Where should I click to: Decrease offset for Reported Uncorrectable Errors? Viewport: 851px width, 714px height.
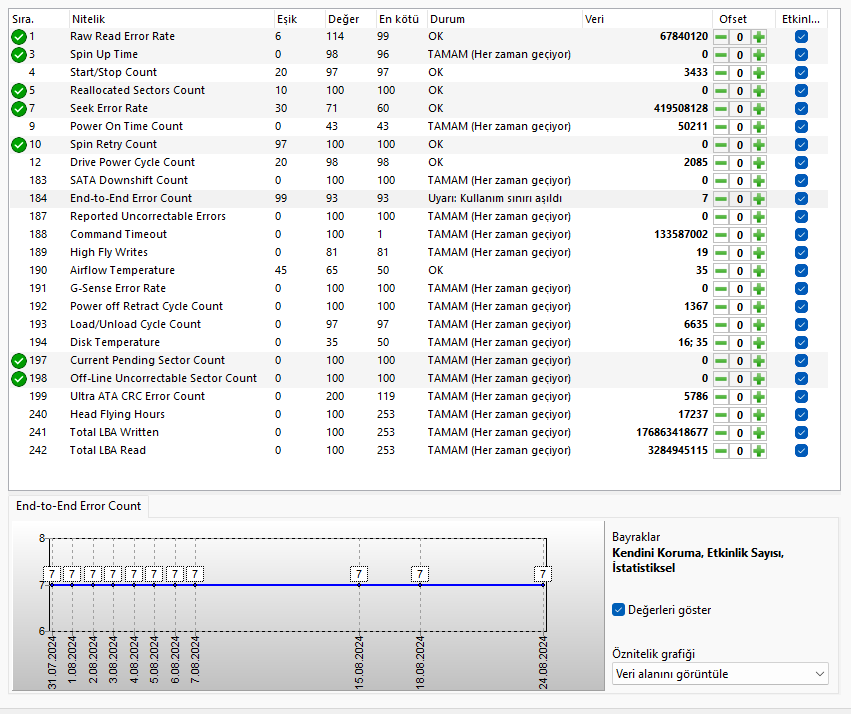(721, 216)
